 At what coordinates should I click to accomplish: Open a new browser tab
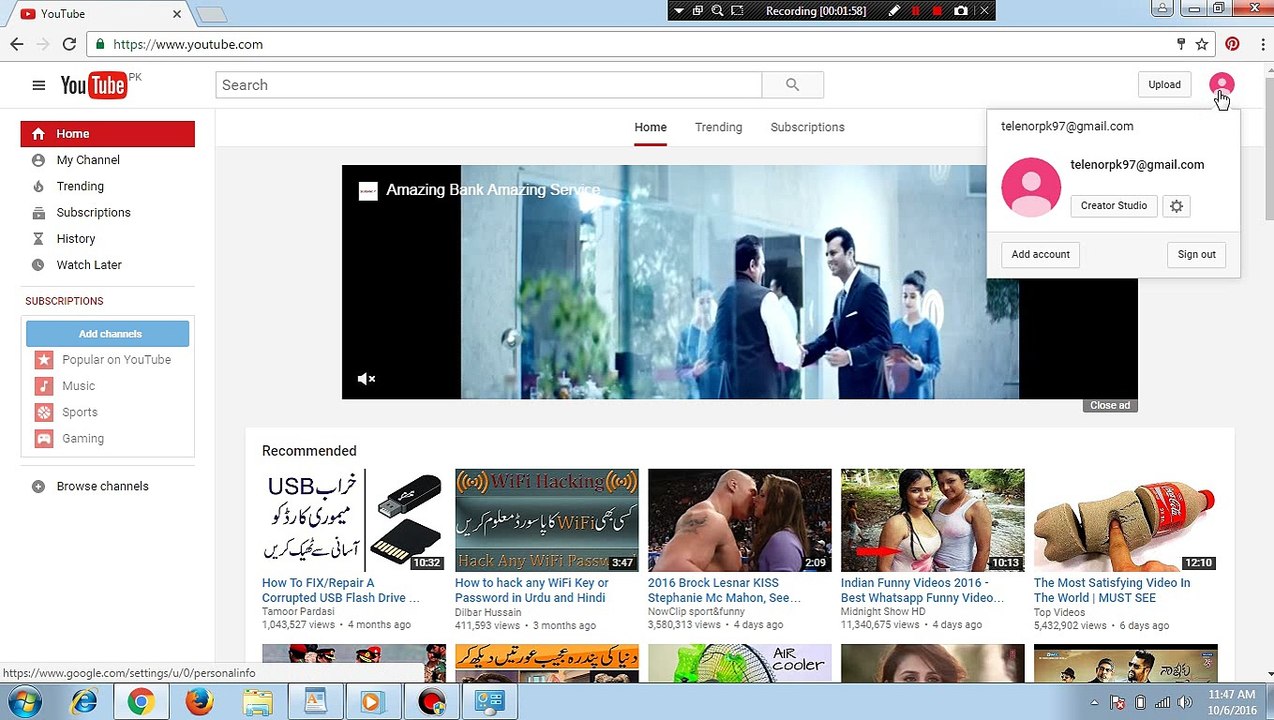coord(212,14)
